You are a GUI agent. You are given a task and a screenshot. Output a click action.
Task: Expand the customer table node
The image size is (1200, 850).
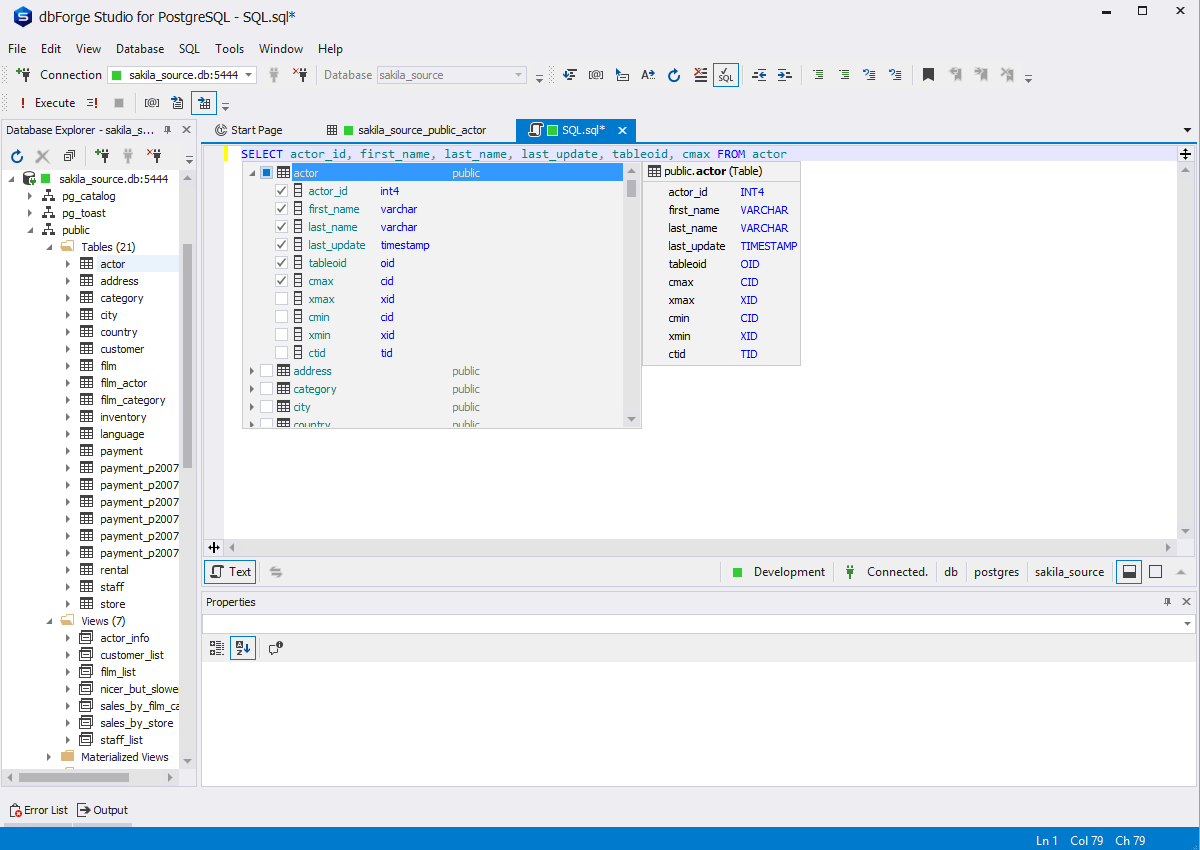68,349
